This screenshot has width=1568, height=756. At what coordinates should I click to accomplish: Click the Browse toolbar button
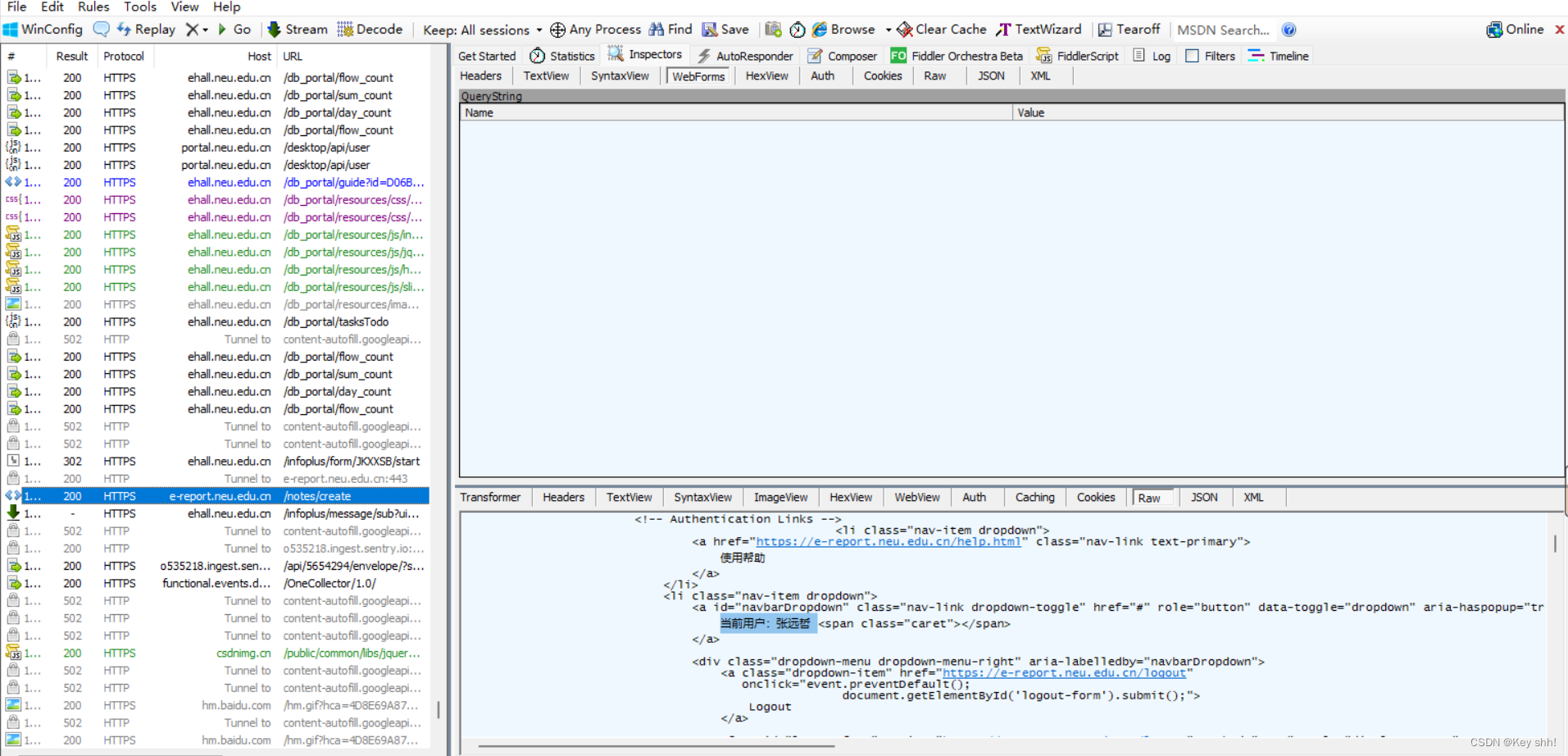844,30
